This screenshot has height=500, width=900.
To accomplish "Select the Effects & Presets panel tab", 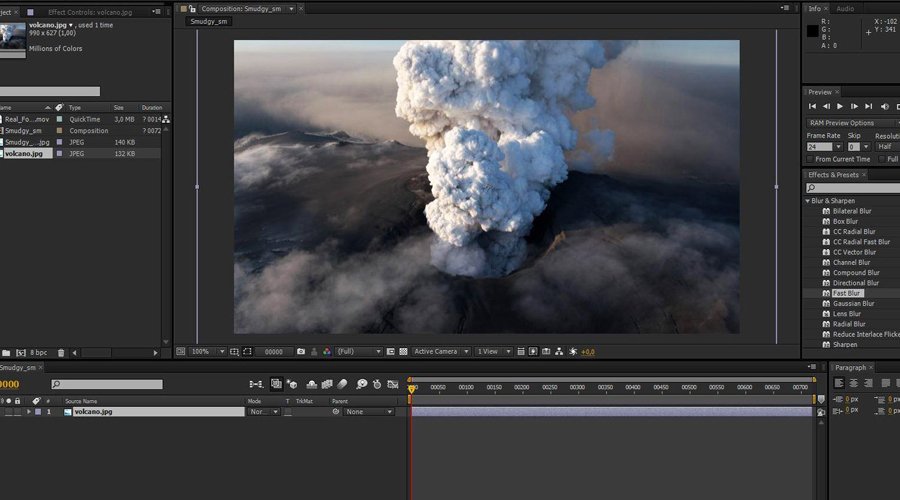I will [833, 175].
